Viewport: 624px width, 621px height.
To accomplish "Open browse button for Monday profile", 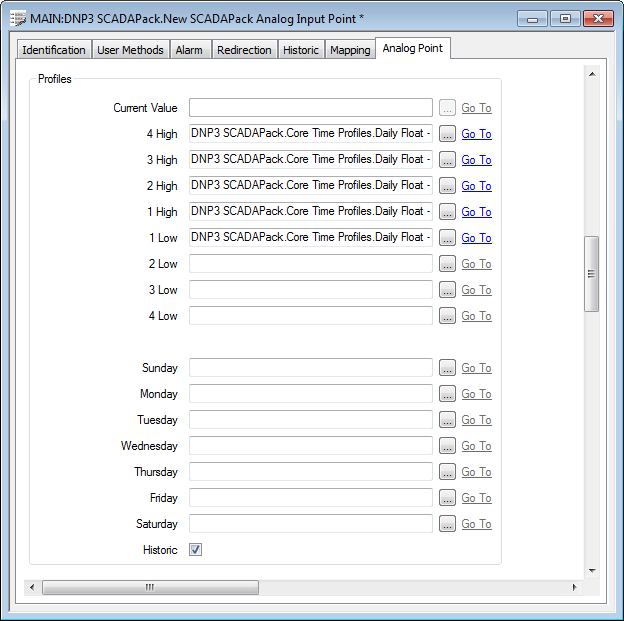I will pyautogui.click(x=447, y=394).
